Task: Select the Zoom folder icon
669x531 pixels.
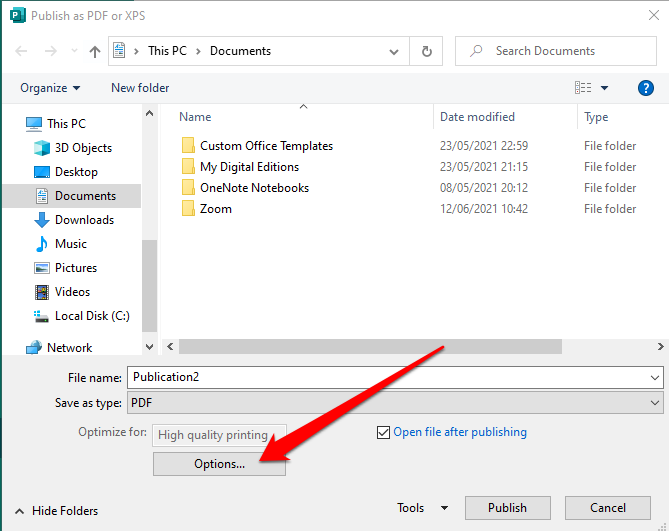Action: pyautogui.click(x=188, y=209)
